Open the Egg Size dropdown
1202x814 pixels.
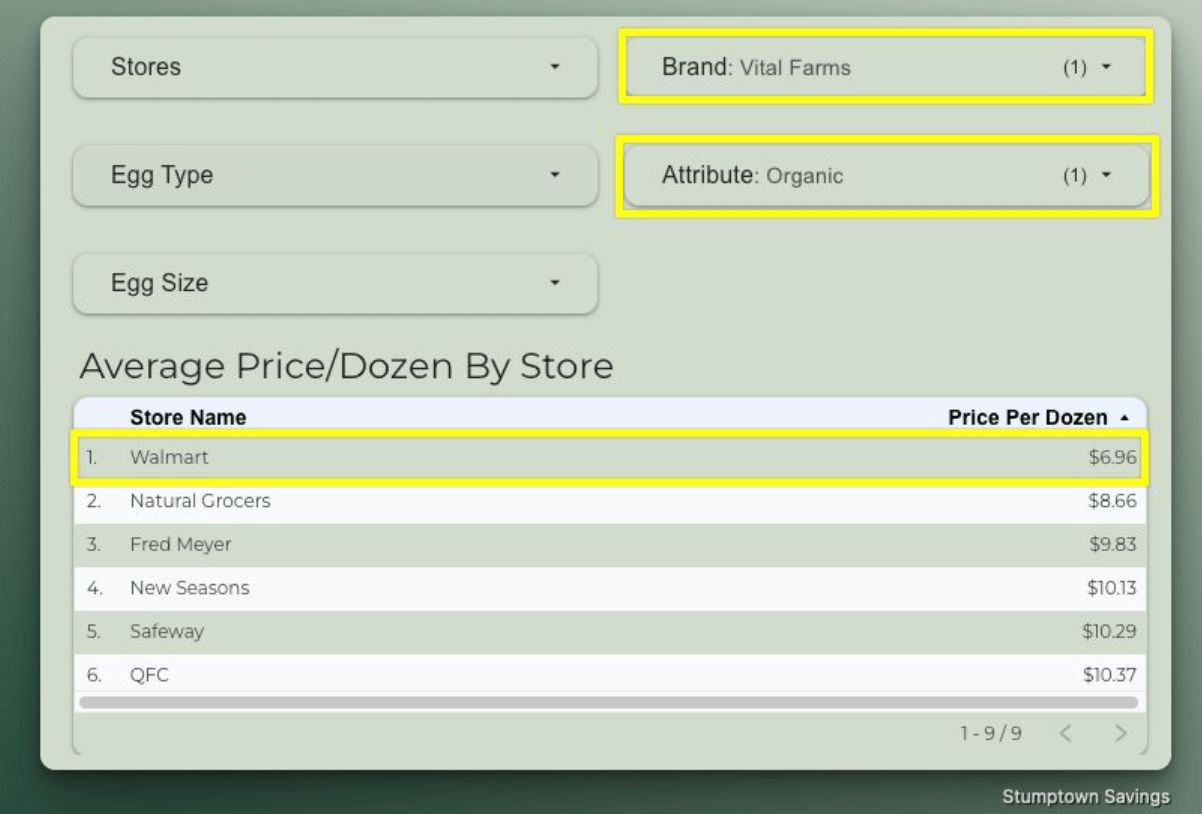point(335,283)
